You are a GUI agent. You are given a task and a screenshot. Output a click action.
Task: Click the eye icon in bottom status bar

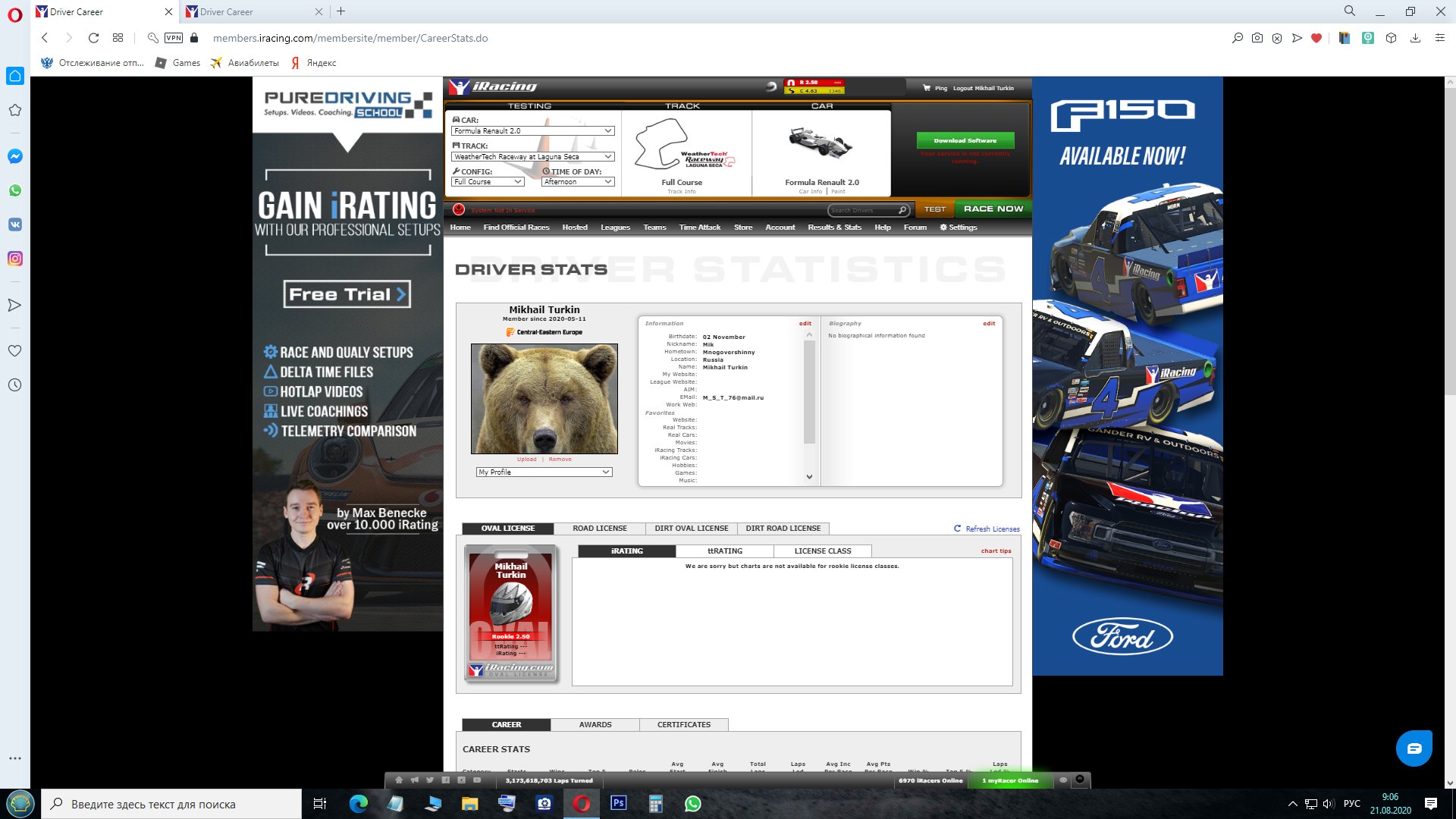1063,780
